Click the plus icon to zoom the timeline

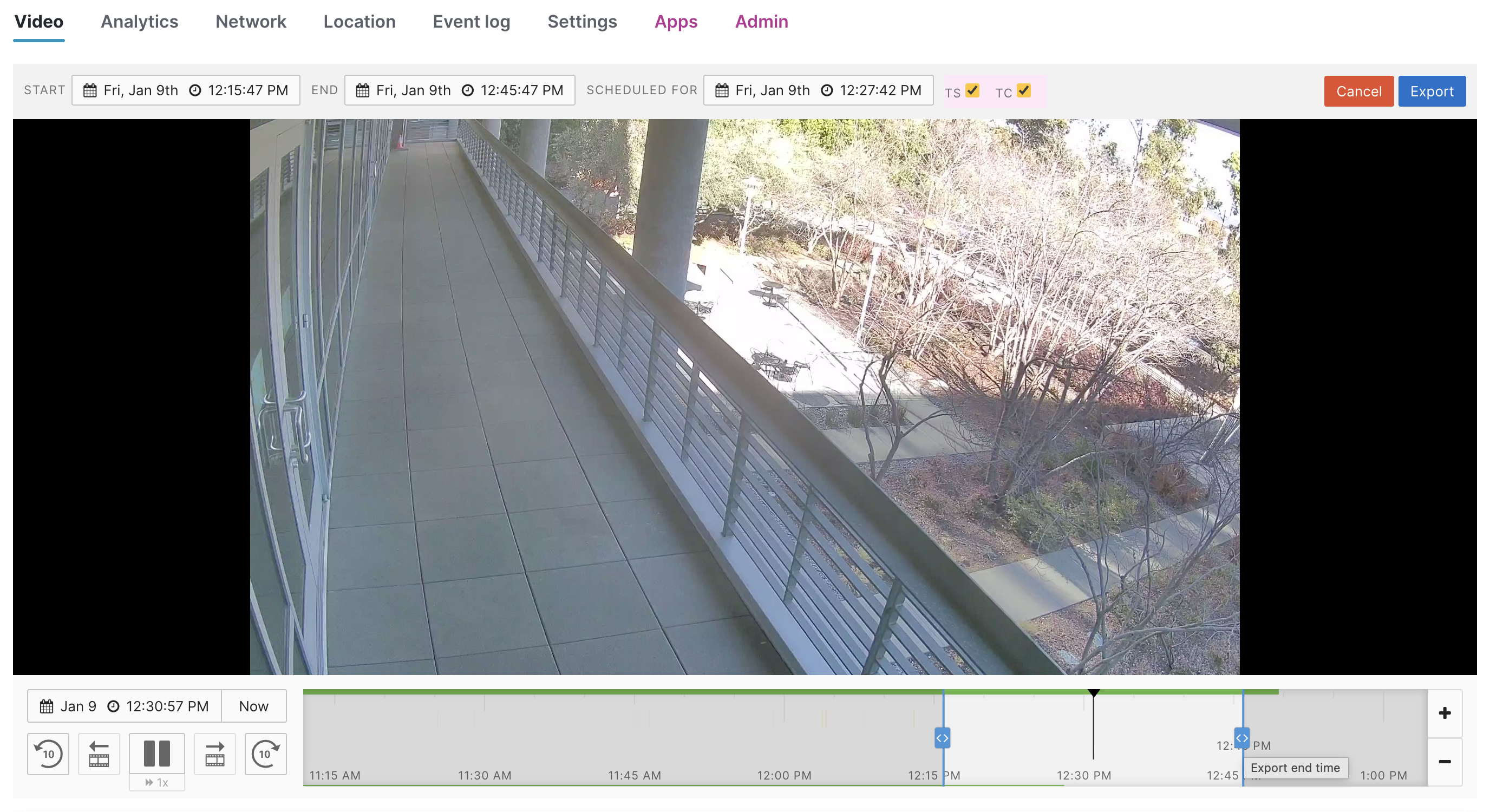[x=1445, y=713]
